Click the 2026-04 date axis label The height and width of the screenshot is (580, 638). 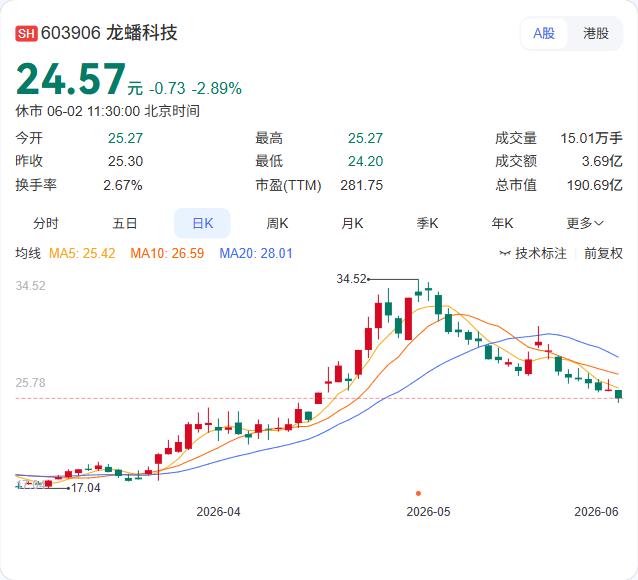pyautogui.click(x=218, y=512)
